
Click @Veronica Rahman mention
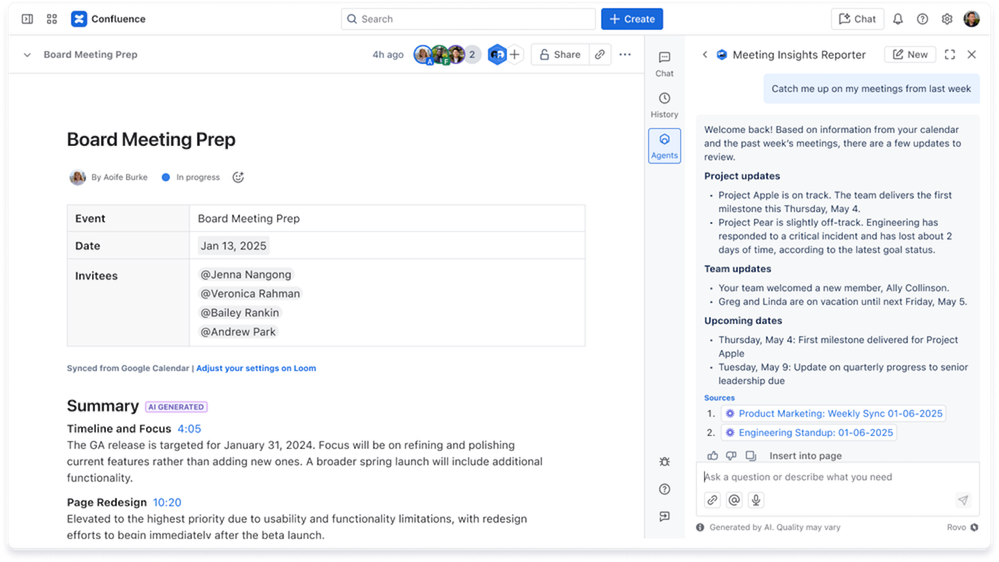(x=250, y=294)
